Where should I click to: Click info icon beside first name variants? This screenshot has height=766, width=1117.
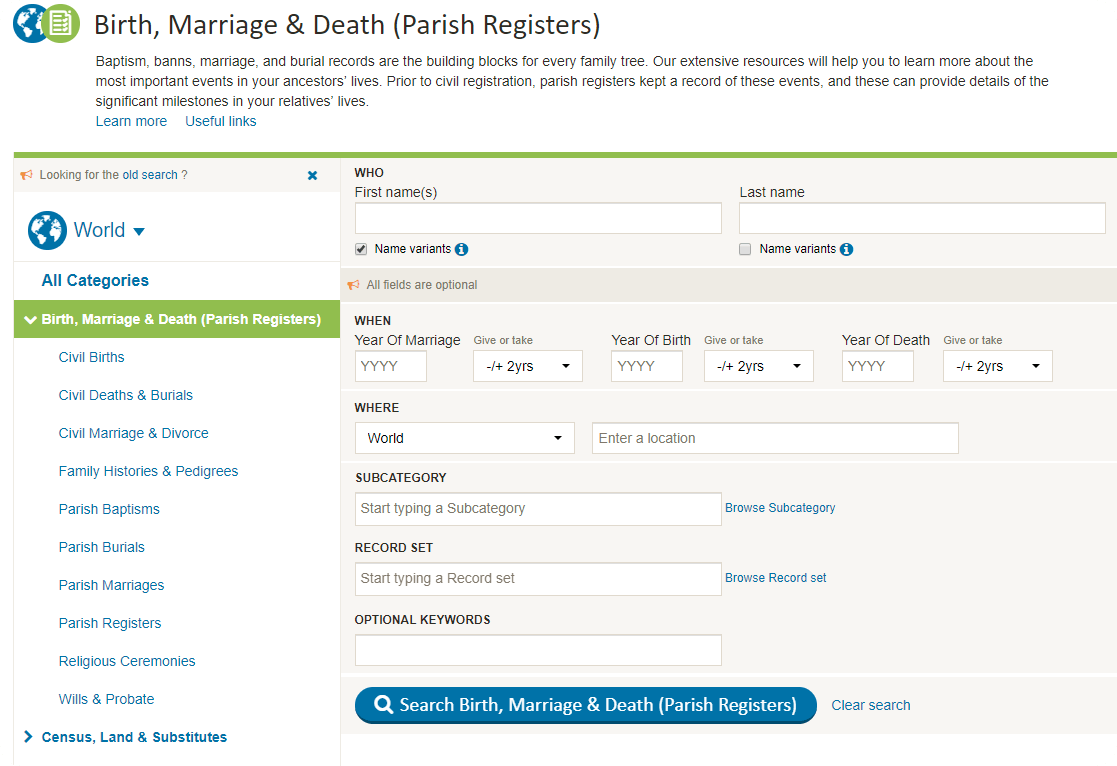[x=461, y=249]
